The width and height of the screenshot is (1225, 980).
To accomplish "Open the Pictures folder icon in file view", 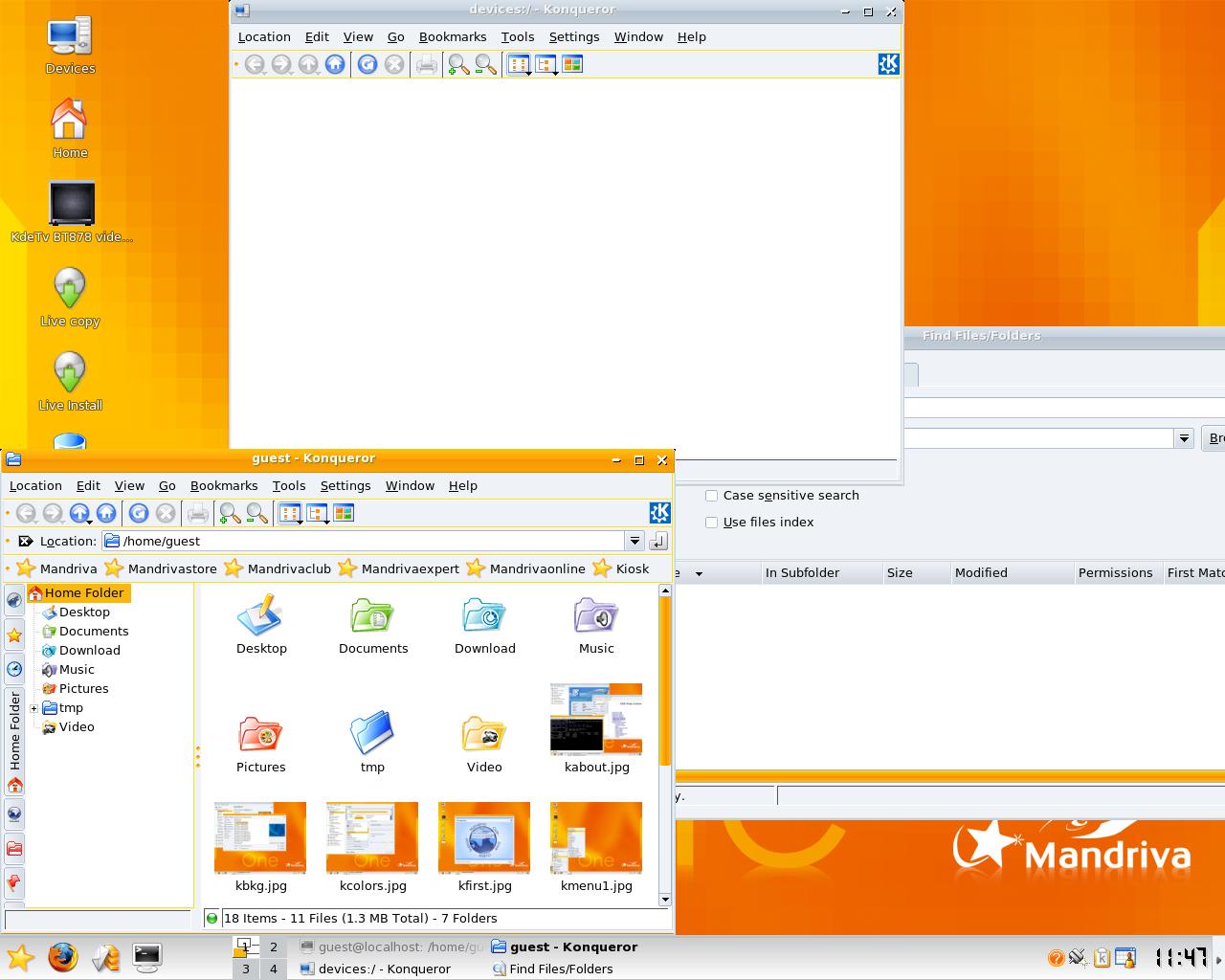I will coord(260,734).
